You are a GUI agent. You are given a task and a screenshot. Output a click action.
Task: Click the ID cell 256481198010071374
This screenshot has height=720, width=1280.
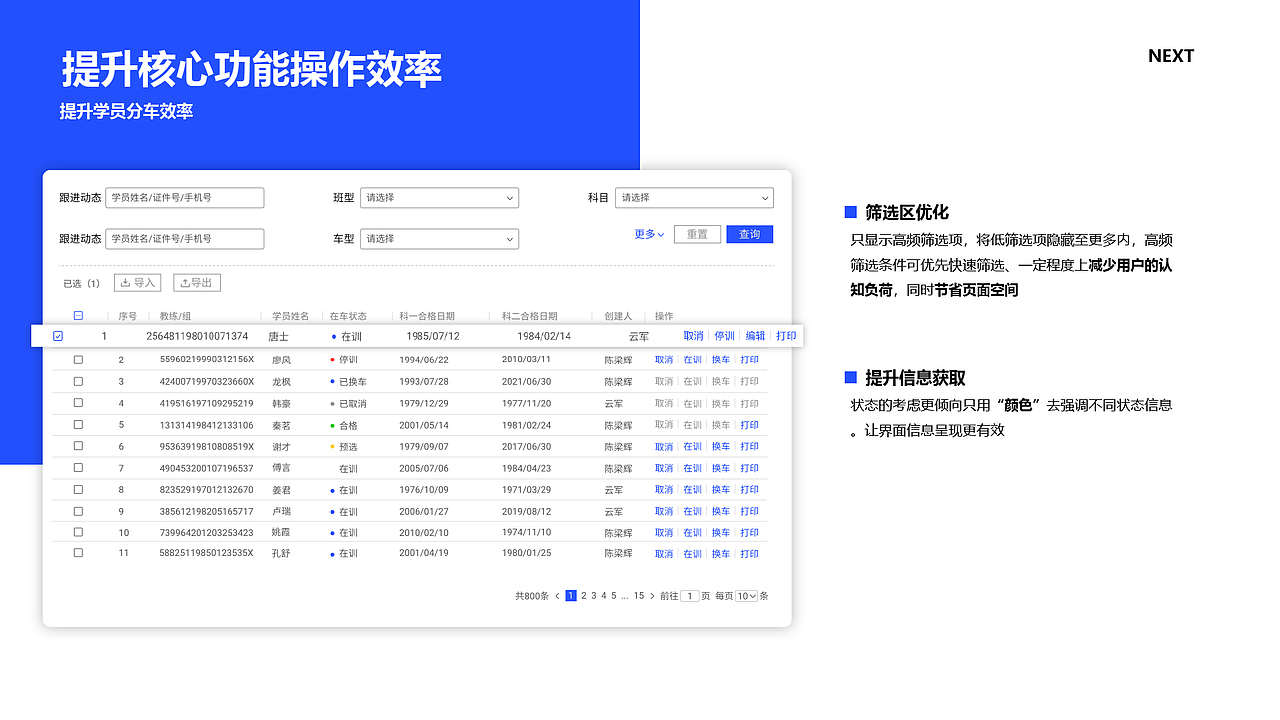[x=197, y=336]
